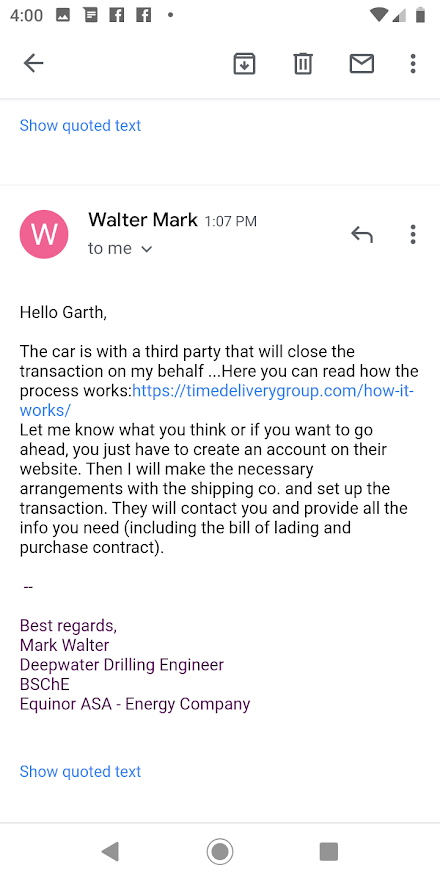The width and height of the screenshot is (440, 881).
Task: Tap Android recent apps square button
Action: [x=329, y=852]
